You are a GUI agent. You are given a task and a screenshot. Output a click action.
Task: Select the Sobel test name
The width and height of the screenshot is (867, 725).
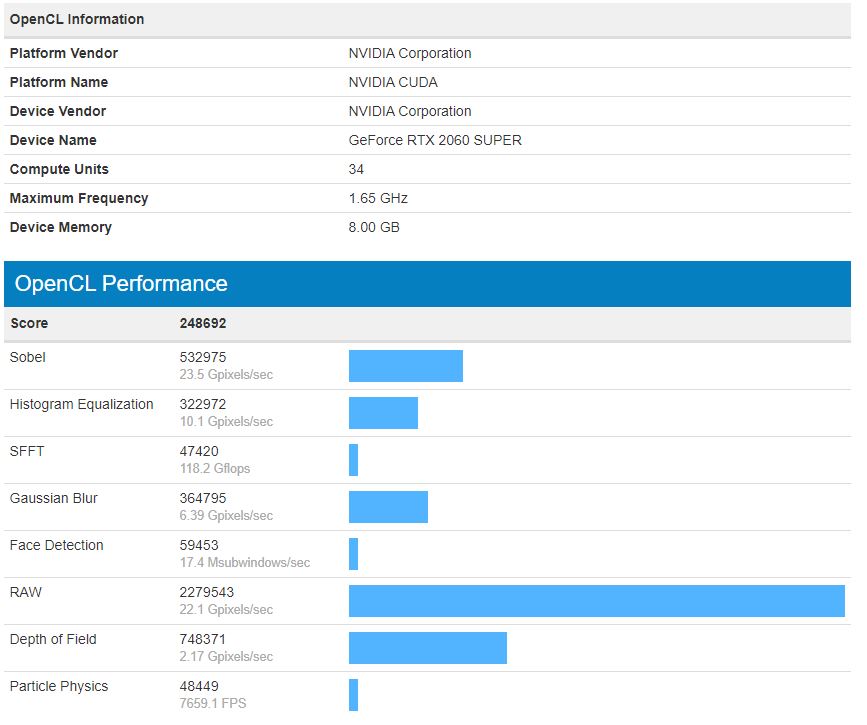pos(28,357)
